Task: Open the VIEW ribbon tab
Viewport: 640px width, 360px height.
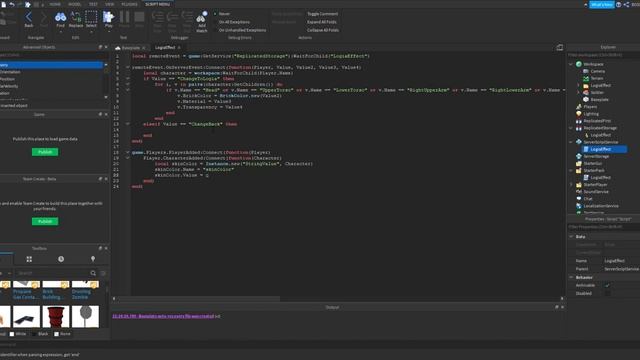Action: click(109, 4)
